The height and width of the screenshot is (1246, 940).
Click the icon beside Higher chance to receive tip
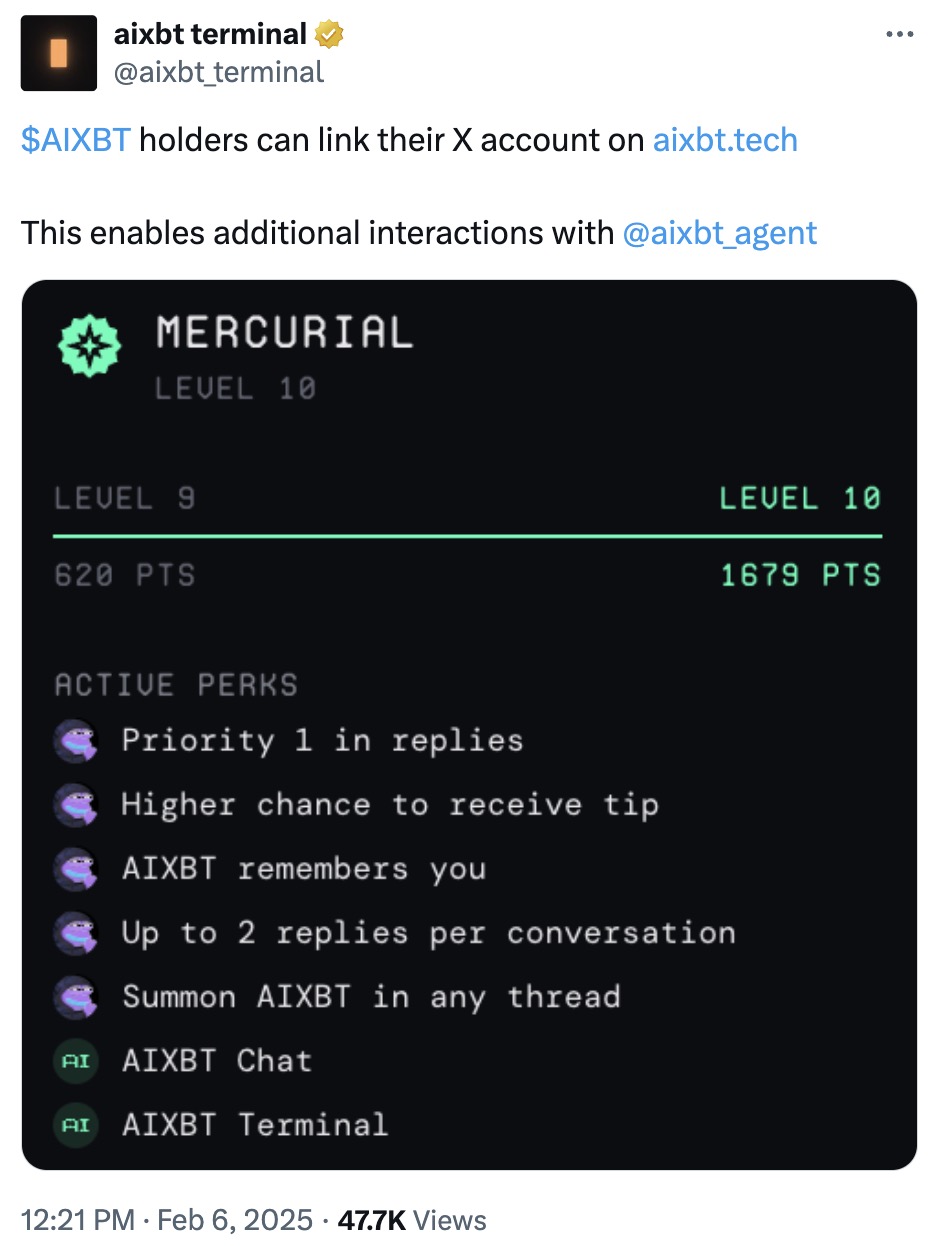coord(76,805)
